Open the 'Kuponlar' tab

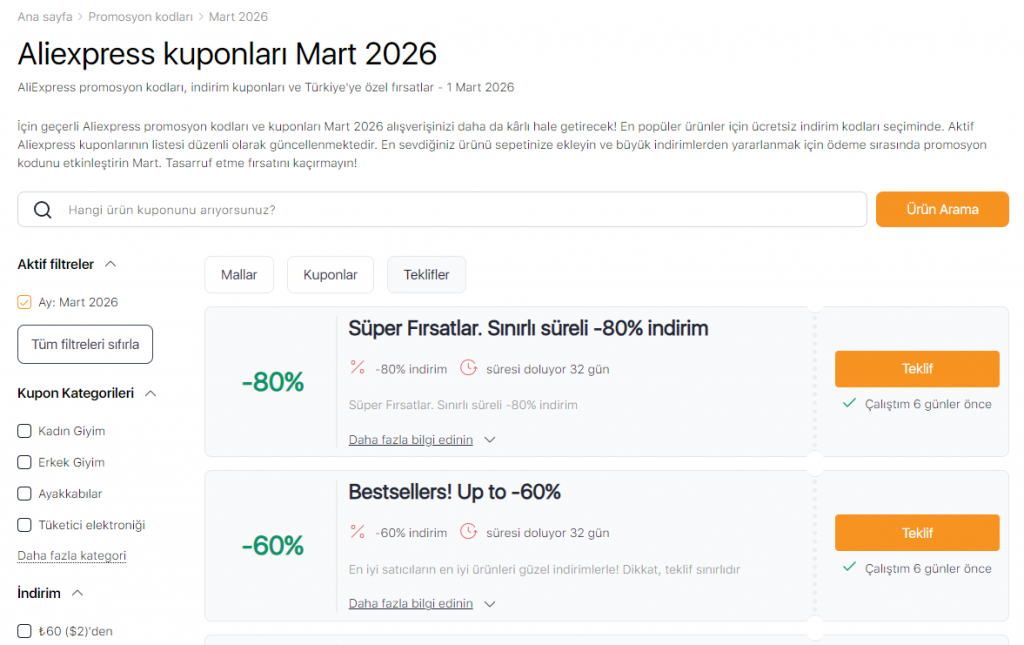tap(330, 274)
